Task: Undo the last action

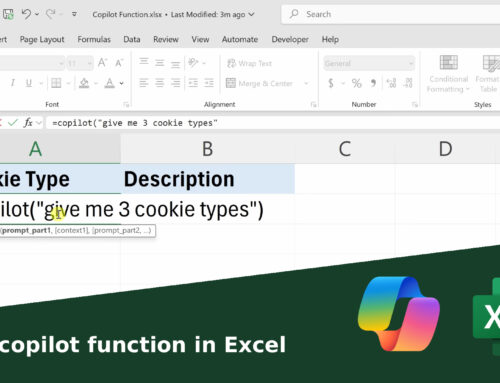Action: (26, 14)
